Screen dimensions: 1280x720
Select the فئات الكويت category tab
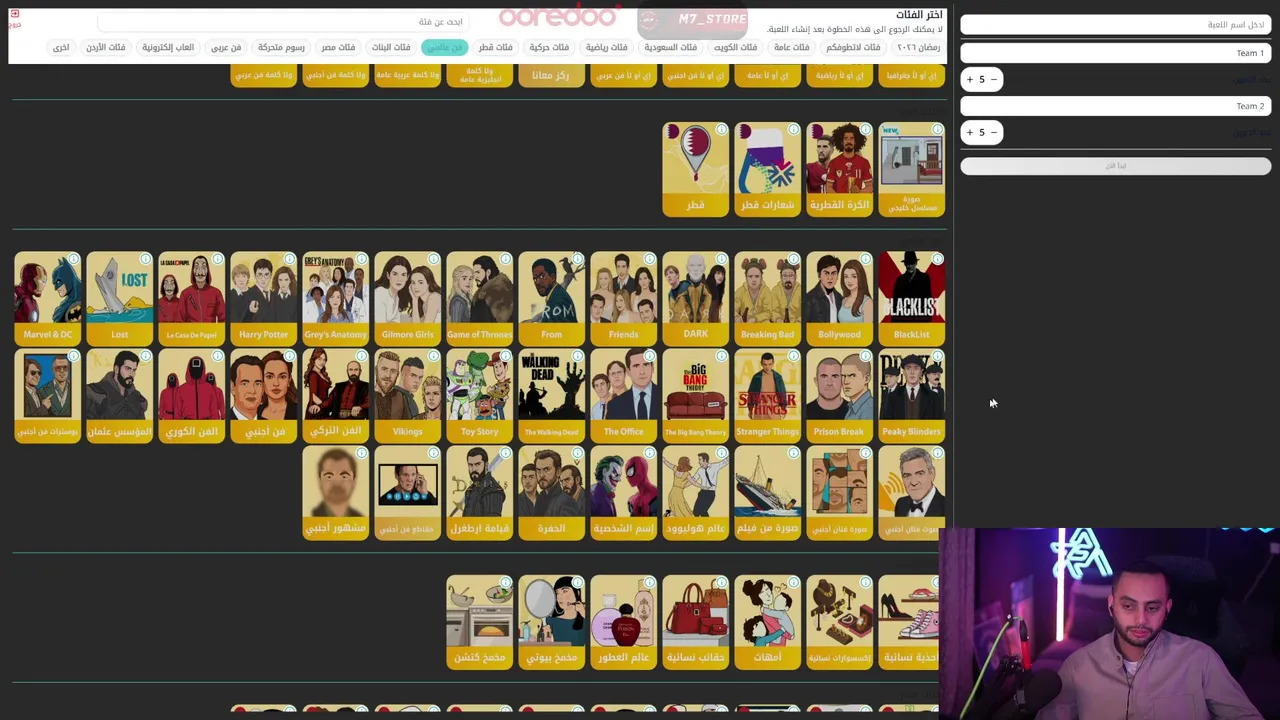click(x=735, y=47)
